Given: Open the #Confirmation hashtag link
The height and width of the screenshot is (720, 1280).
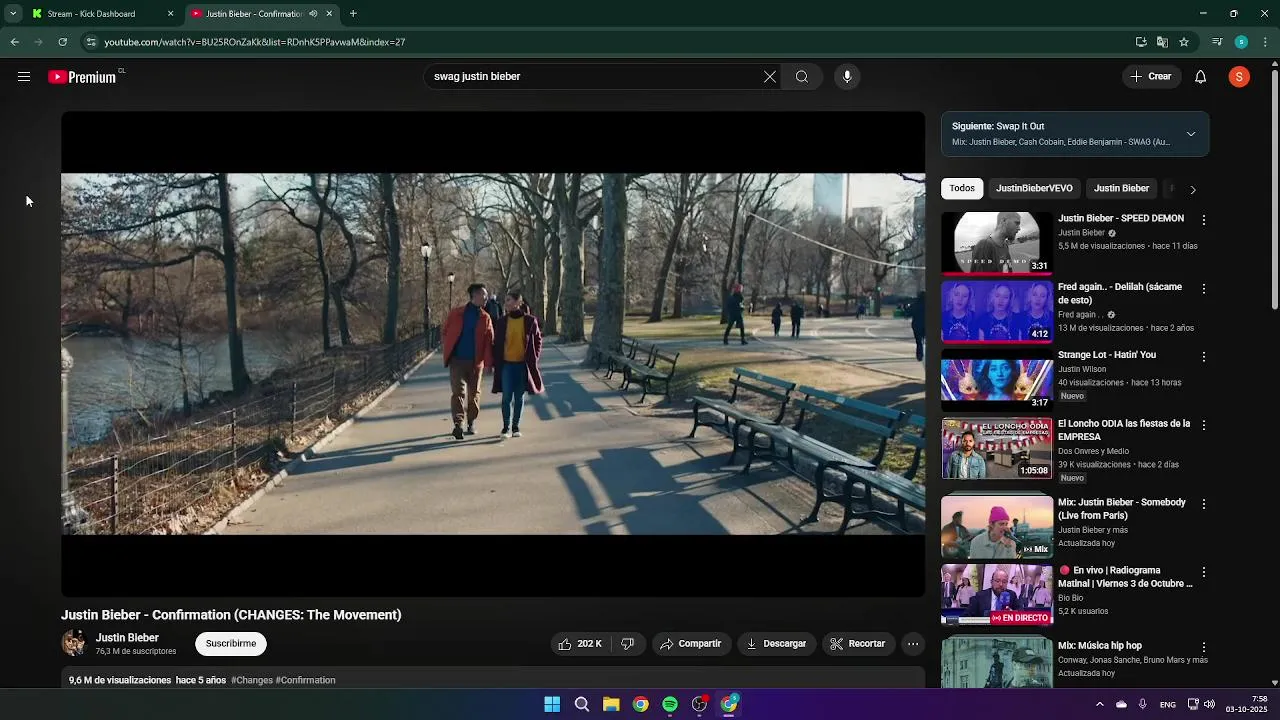Looking at the screenshot, I should [x=305, y=681].
